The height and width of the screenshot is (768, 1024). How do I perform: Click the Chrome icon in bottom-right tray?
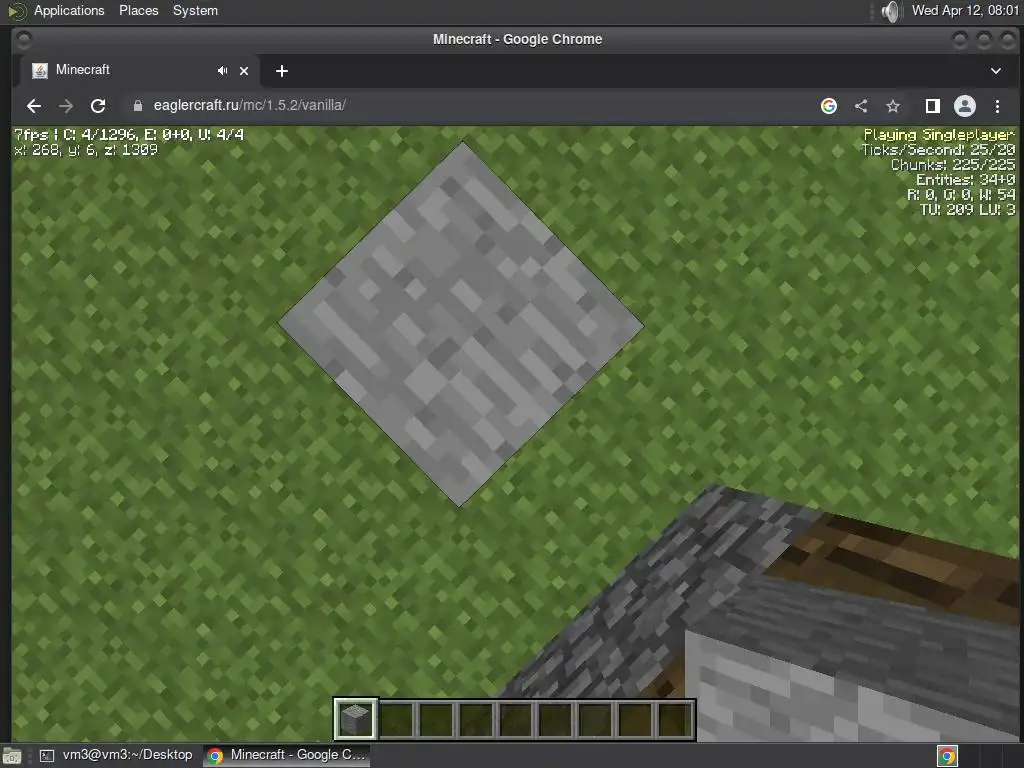click(x=947, y=756)
